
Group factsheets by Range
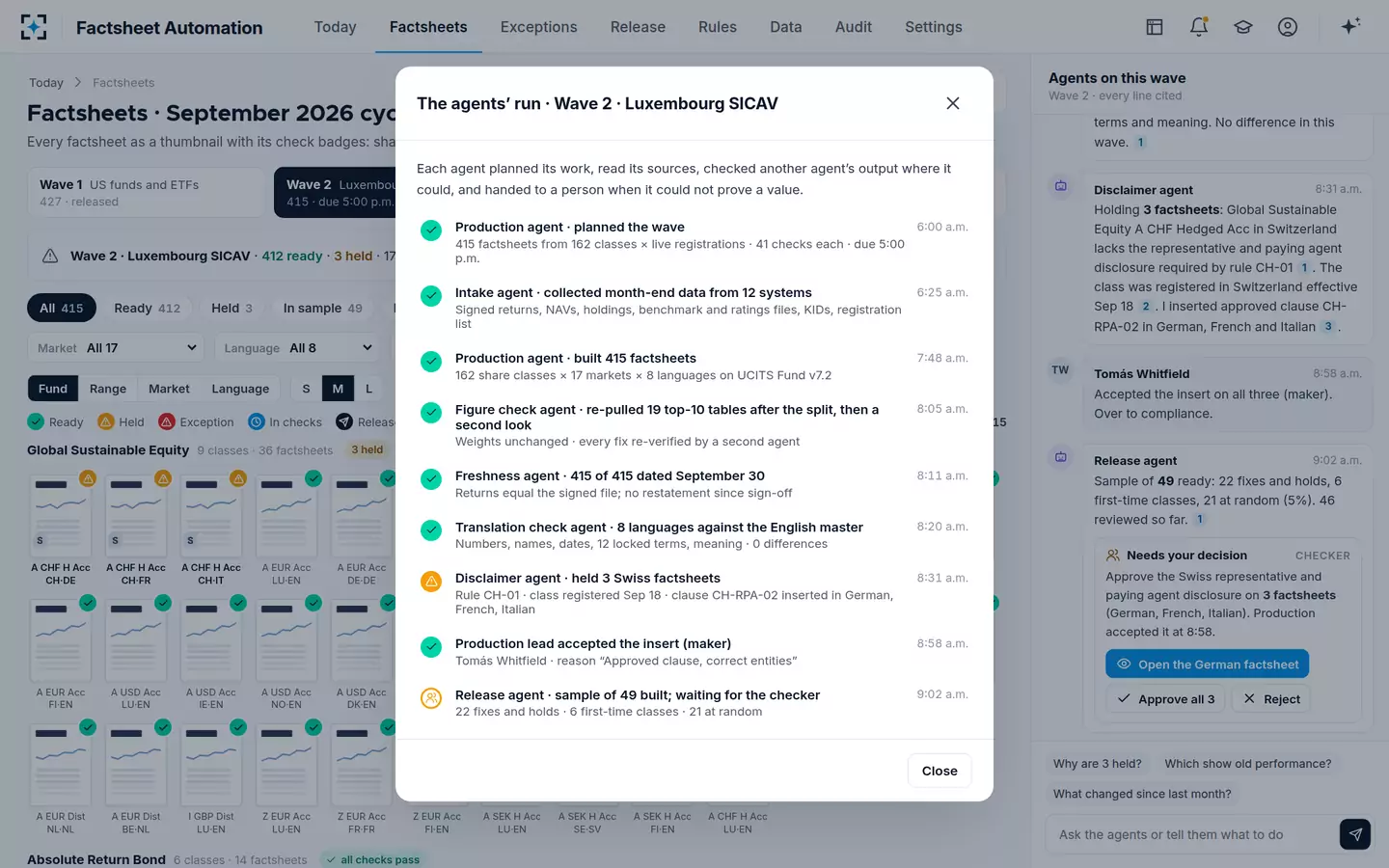(x=108, y=389)
